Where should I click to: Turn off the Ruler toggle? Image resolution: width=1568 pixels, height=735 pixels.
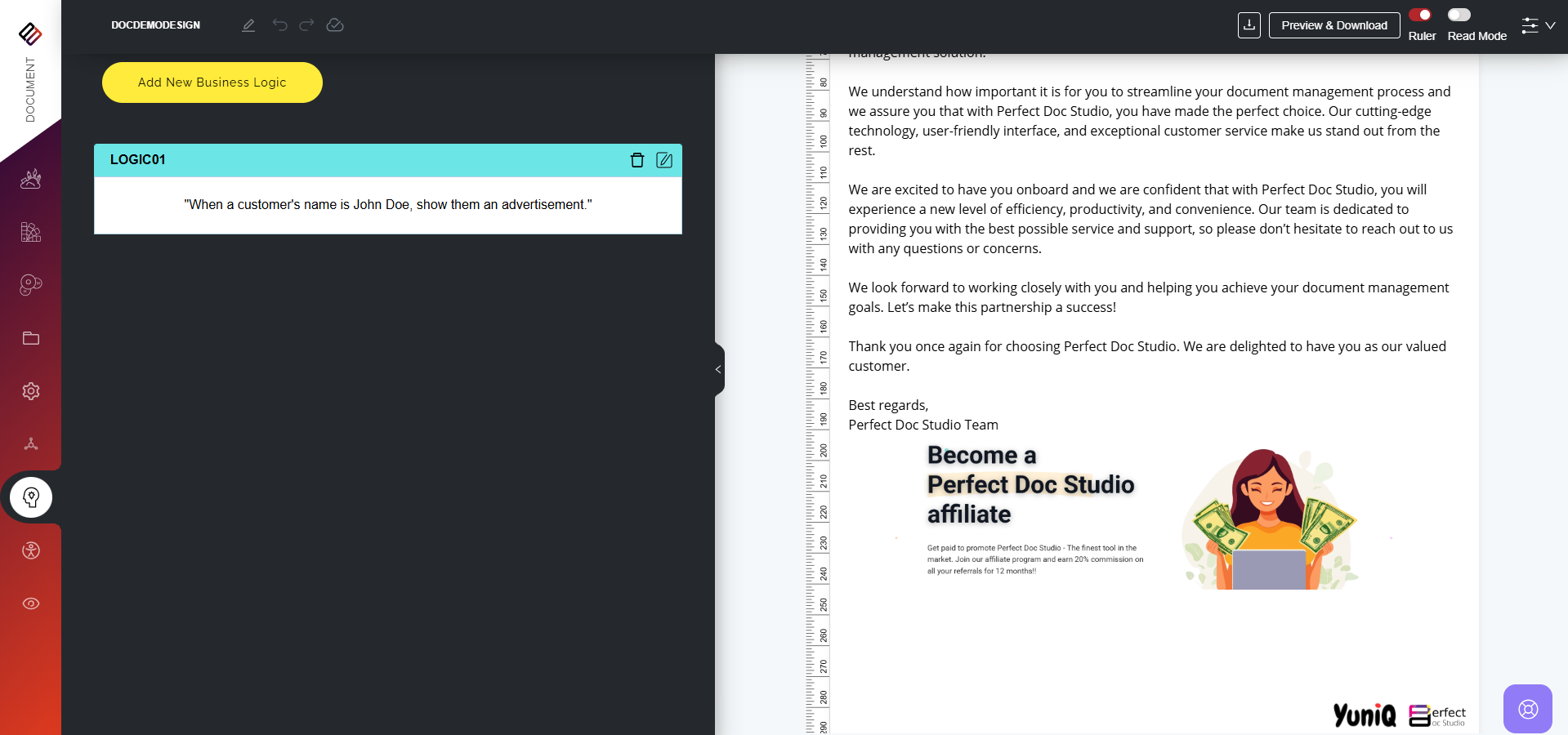coord(1420,15)
